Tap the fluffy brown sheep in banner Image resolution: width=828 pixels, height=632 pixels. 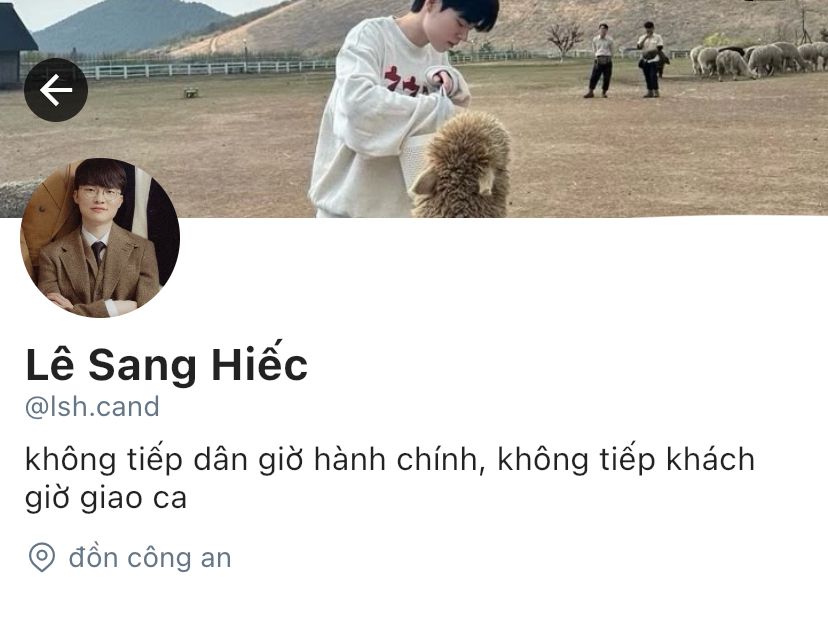460,166
